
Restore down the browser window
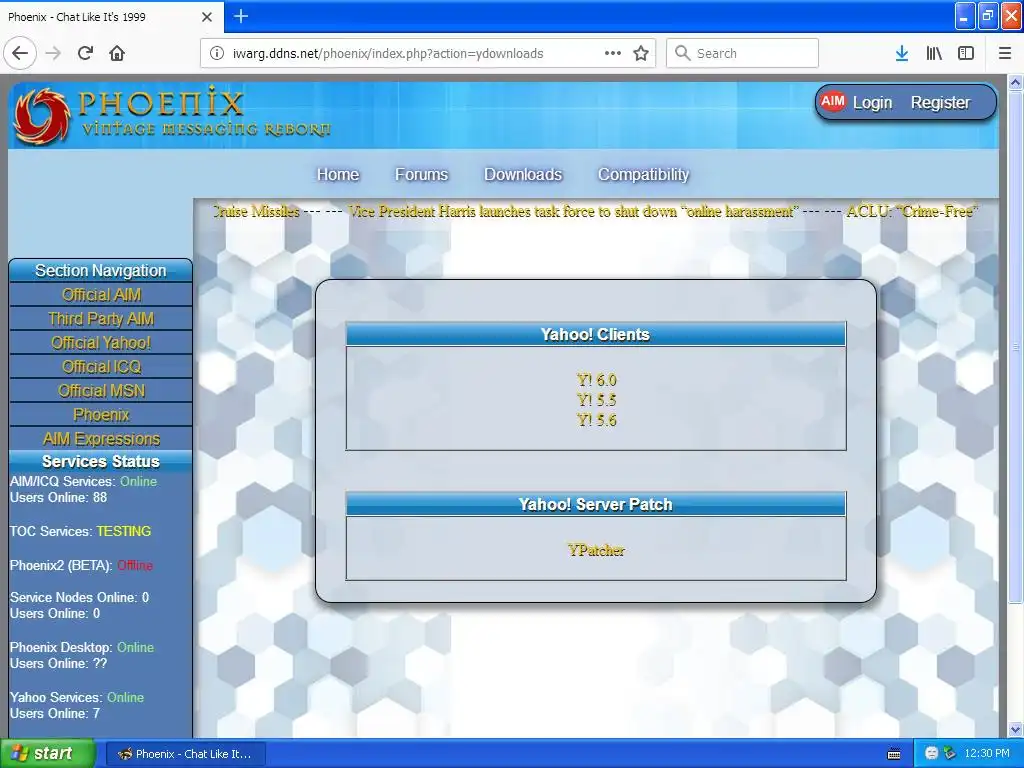pos(988,16)
